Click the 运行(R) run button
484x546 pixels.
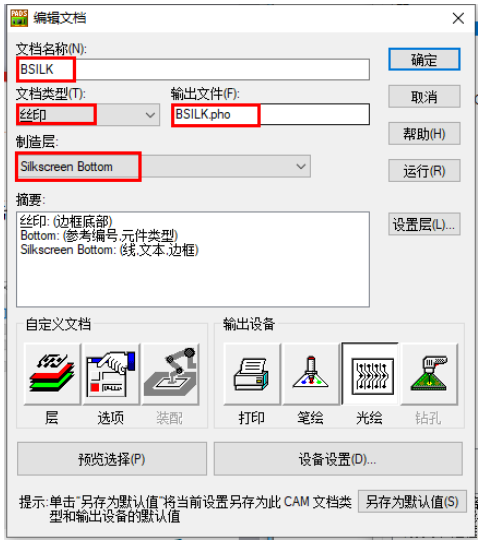pyautogui.click(x=424, y=171)
